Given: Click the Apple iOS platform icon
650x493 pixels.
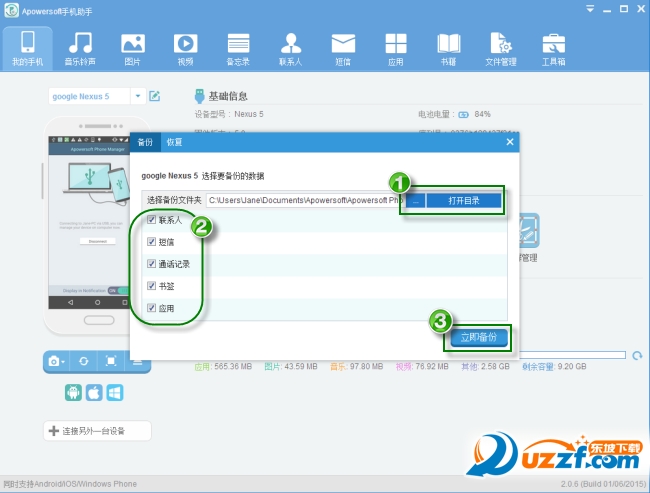Looking at the screenshot, I should tap(94, 392).
